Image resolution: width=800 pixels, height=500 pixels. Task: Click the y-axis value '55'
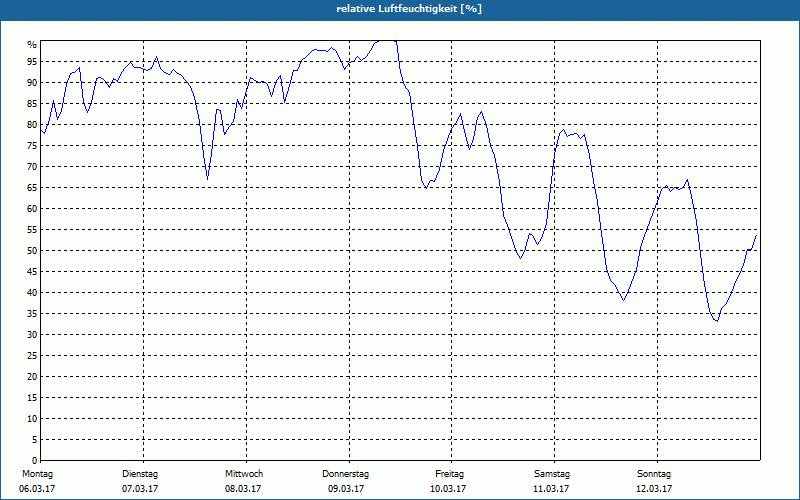[32, 230]
